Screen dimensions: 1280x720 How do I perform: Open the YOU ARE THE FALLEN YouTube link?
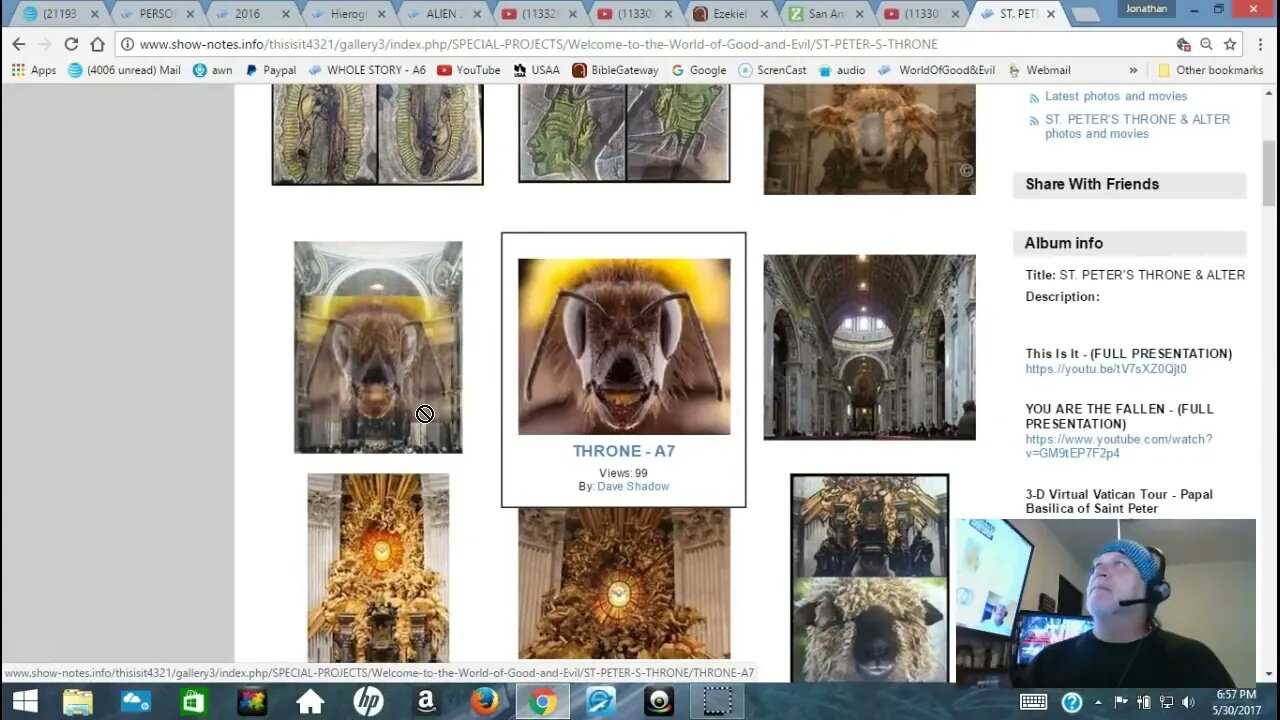point(1119,446)
